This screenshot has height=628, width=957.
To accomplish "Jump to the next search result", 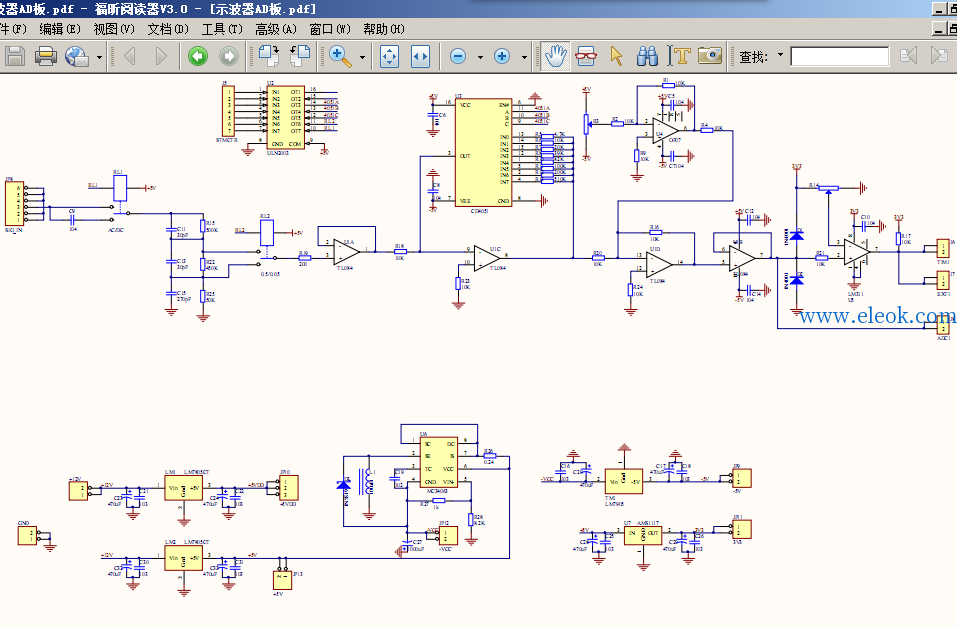I will click(939, 56).
